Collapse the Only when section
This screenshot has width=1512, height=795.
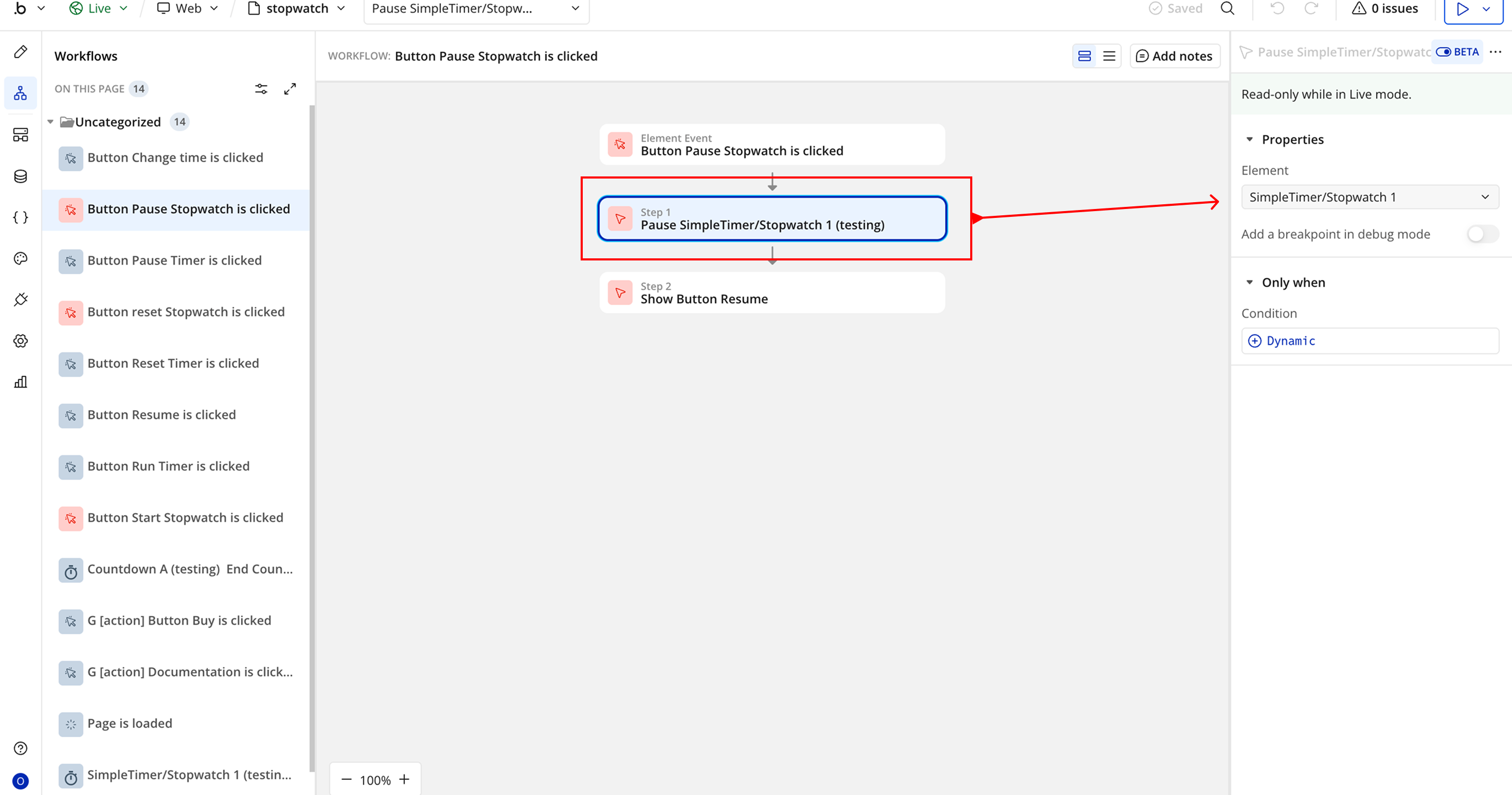(x=1249, y=283)
